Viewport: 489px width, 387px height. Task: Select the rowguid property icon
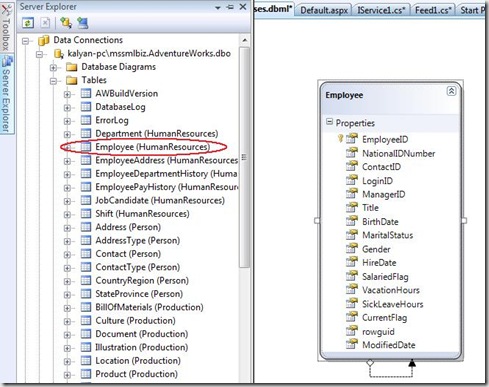[x=351, y=331]
